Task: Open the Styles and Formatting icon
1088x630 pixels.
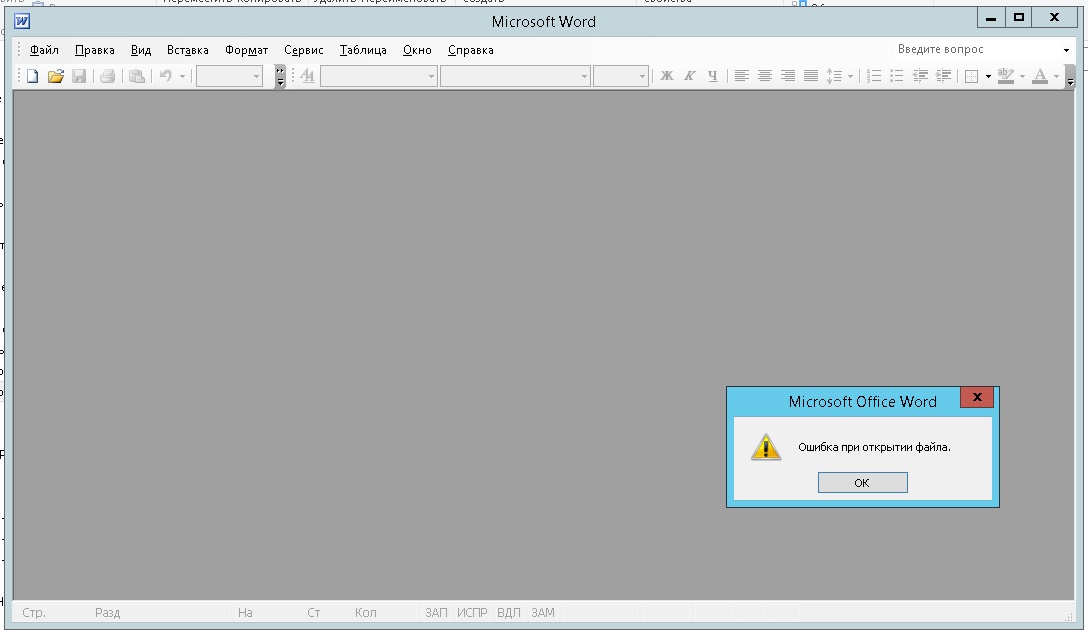Action: point(307,76)
